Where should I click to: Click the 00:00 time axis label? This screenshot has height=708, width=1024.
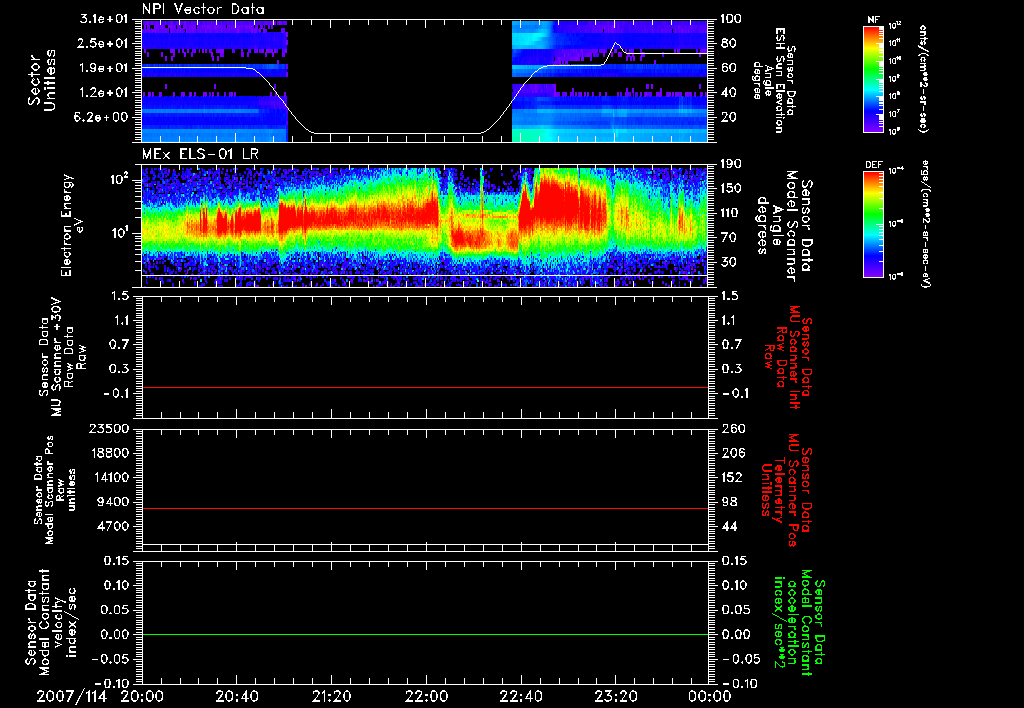pyautogui.click(x=710, y=696)
